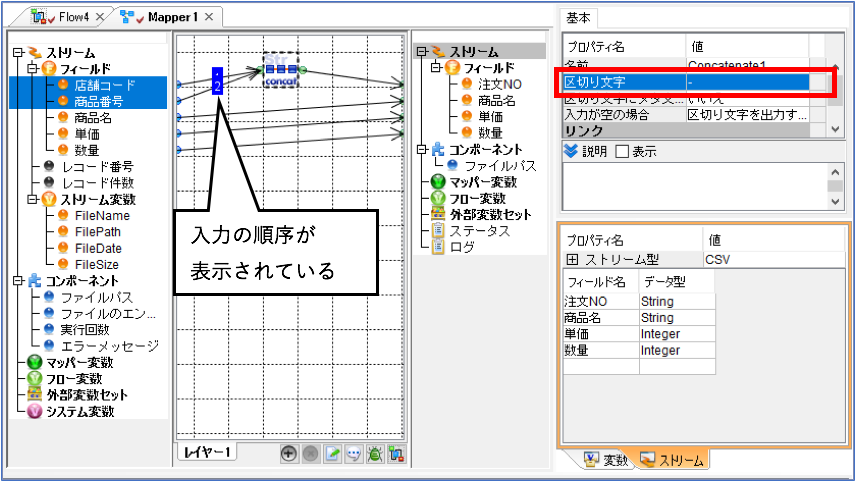This screenshot has height=482, width=856.
Task: Collapse the right ストリーム root node
Action: (x=421, y=51)
